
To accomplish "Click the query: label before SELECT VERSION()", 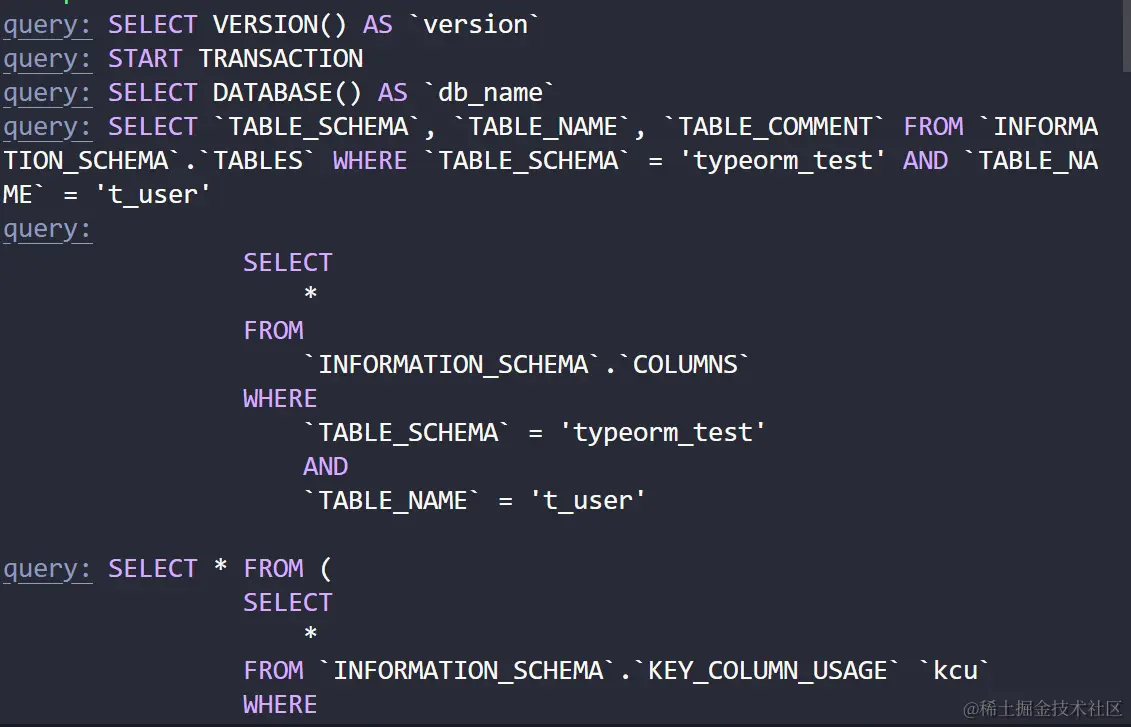I will (47, 24).
